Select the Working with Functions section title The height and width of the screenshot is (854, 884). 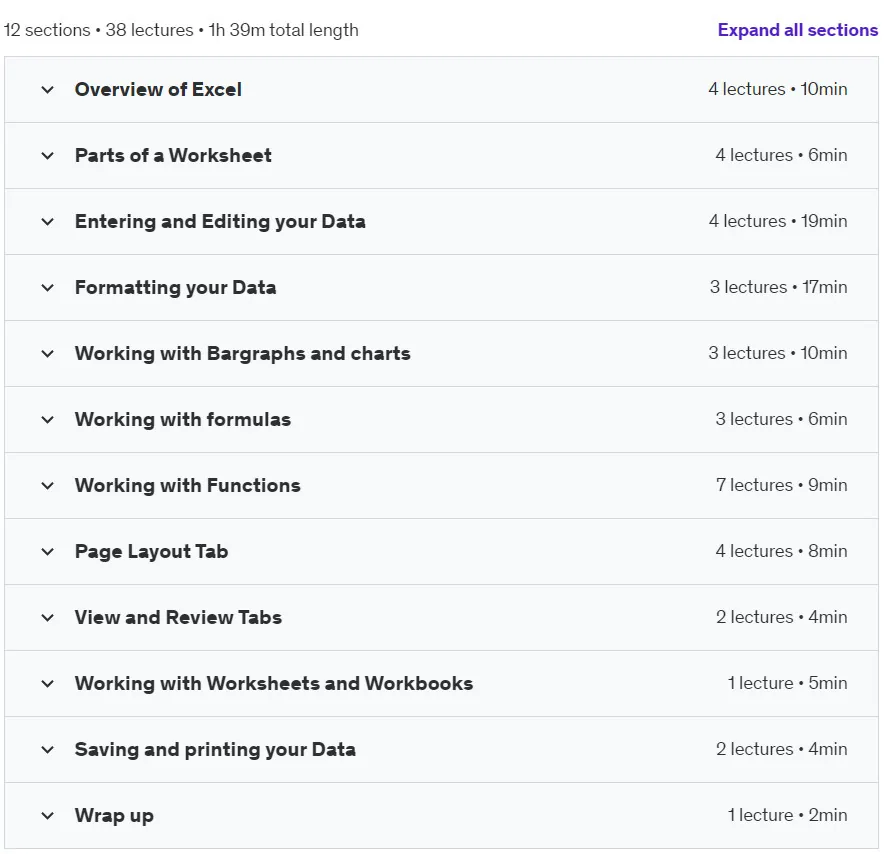coord(188,485)
